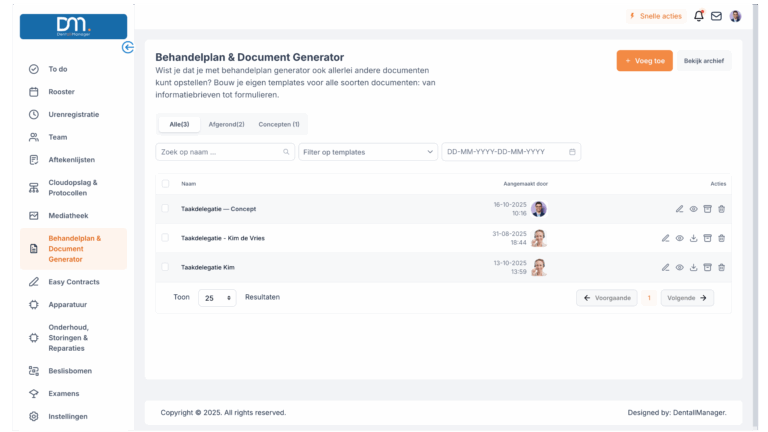Click Bekijk archief button
Viewport: 768px width, 432px height.
(x=704, y=61)
